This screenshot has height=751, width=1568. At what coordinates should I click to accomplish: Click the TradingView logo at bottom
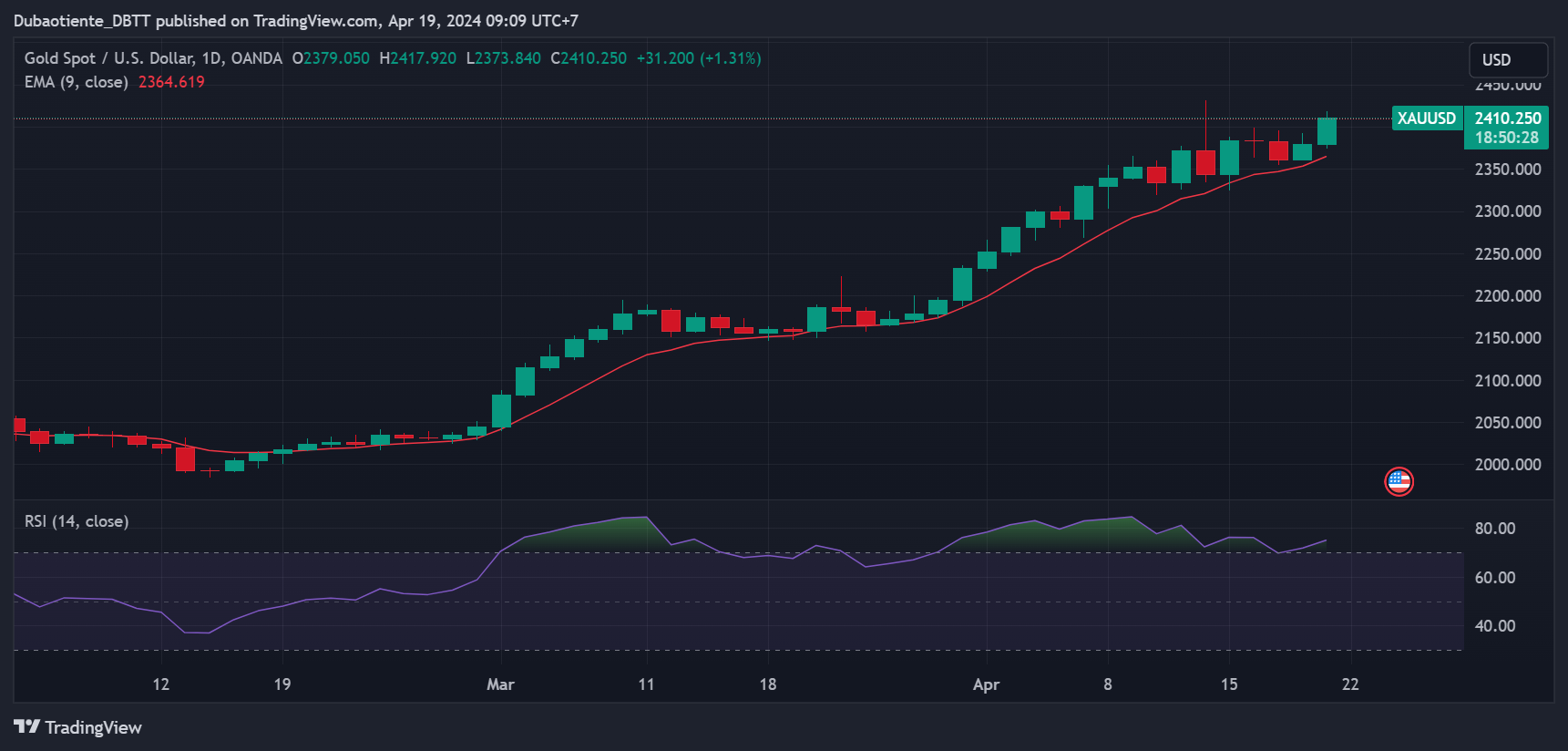77,727
